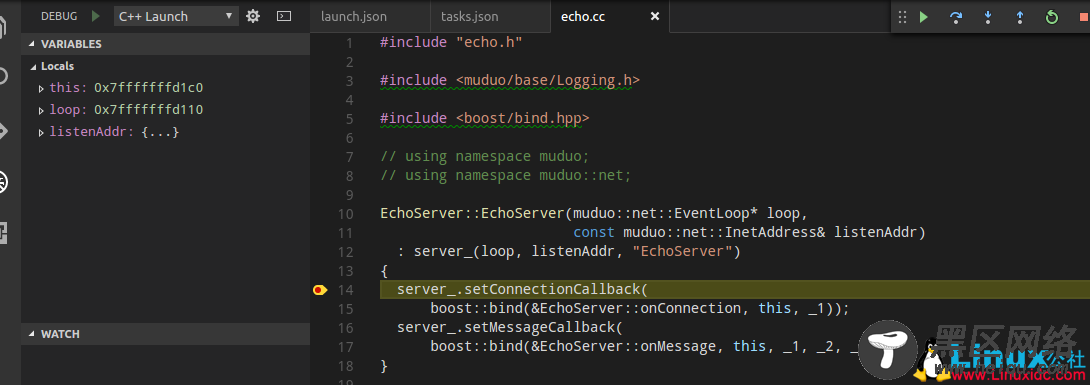Restart the debug session with the green circular arrow
This screenshot has height=385, width=1090.
coord(1052,17)
